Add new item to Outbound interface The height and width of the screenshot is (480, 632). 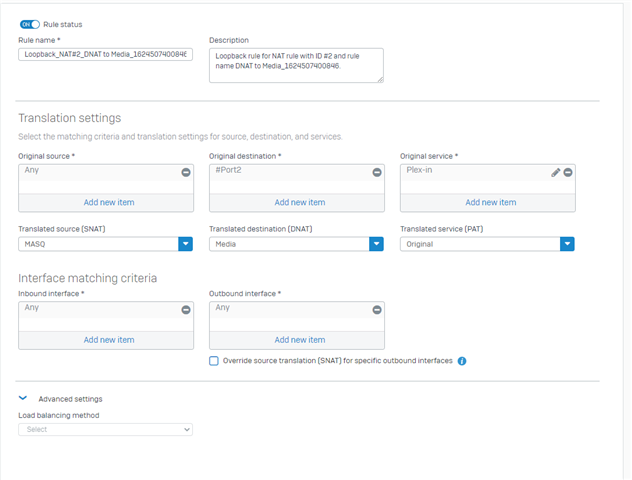click(299, 340)
